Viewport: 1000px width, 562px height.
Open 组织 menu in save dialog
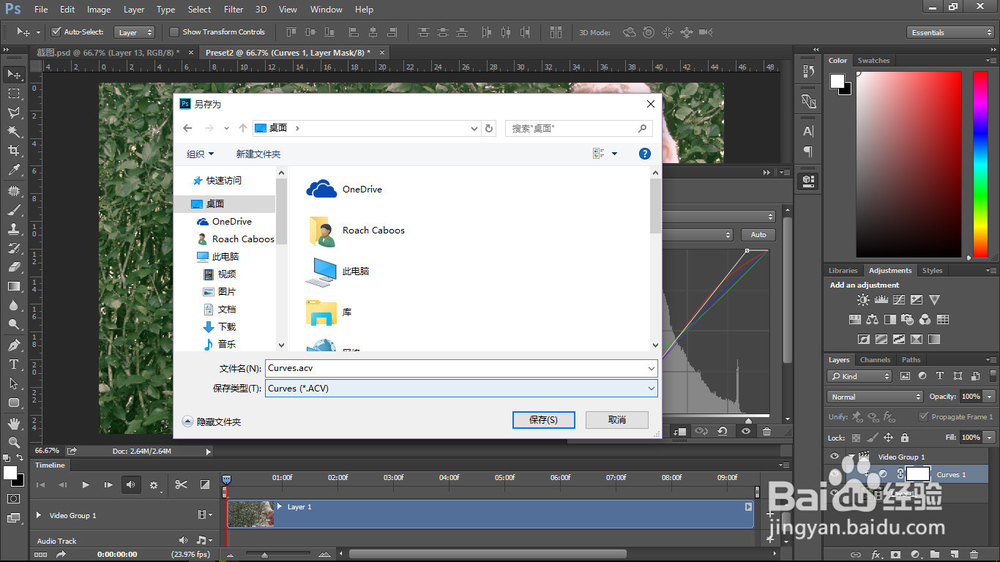tap(200, 154)
